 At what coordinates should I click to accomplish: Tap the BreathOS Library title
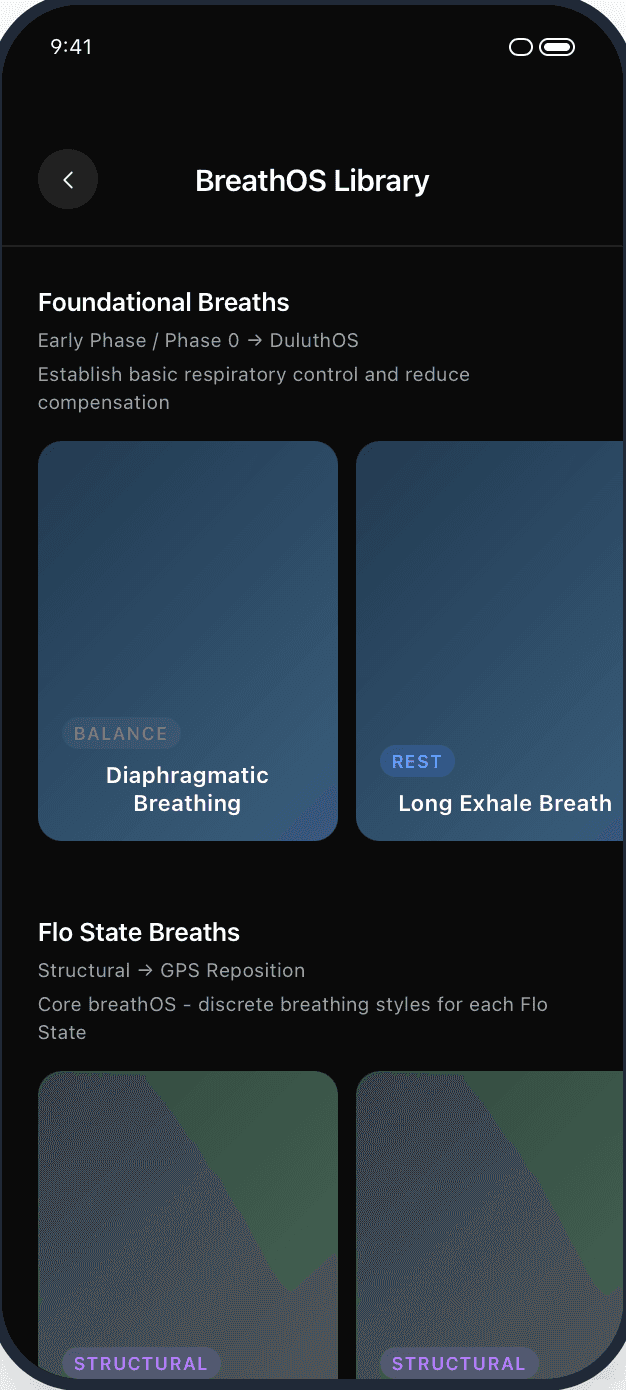click(x=312, y=181)
